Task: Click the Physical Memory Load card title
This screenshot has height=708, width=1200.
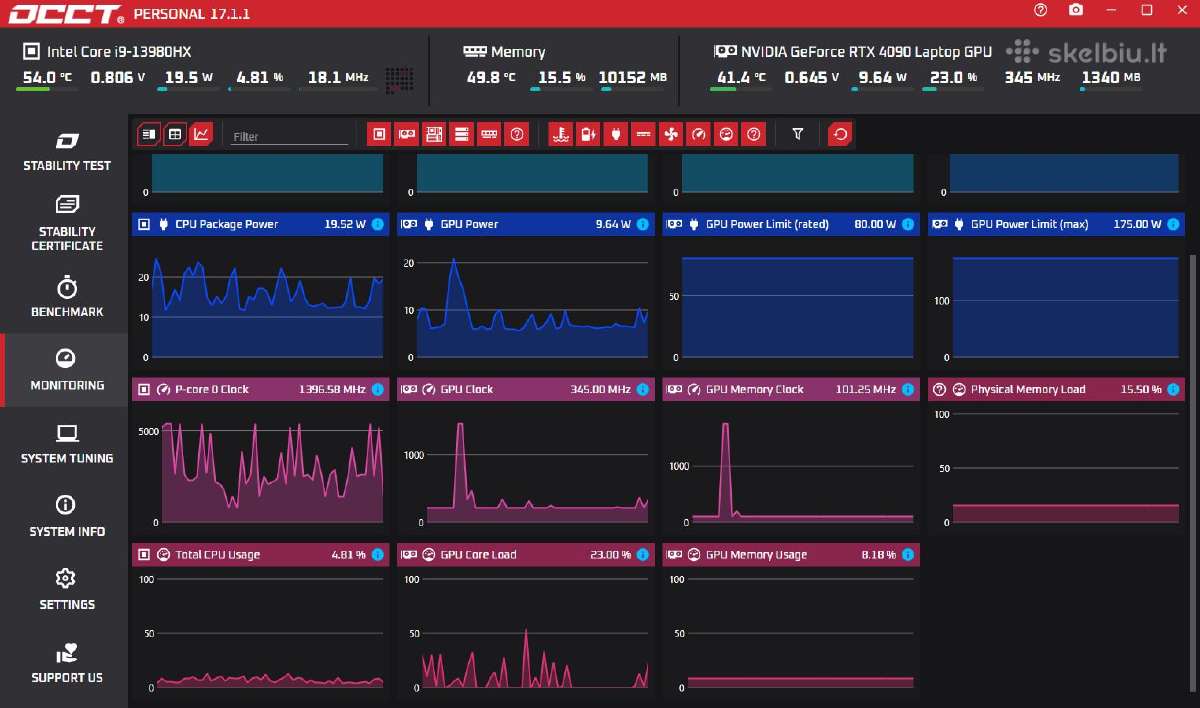Action: coord(1028,389)
